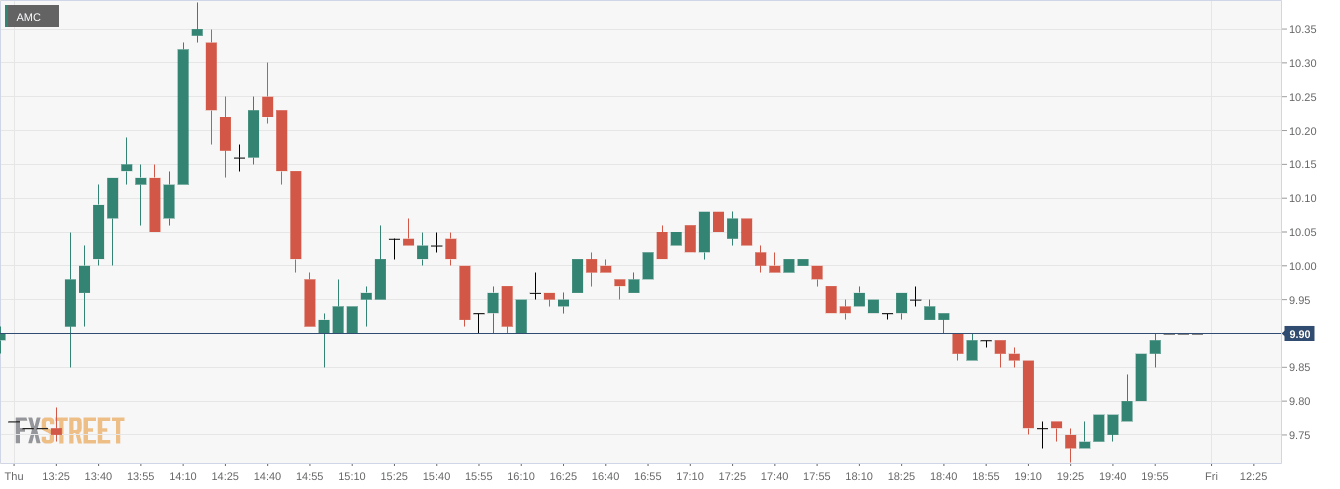Click the 10.35 price axis label
The height and width of the screenshot is (489, 1340).
tap(1302, 29)
